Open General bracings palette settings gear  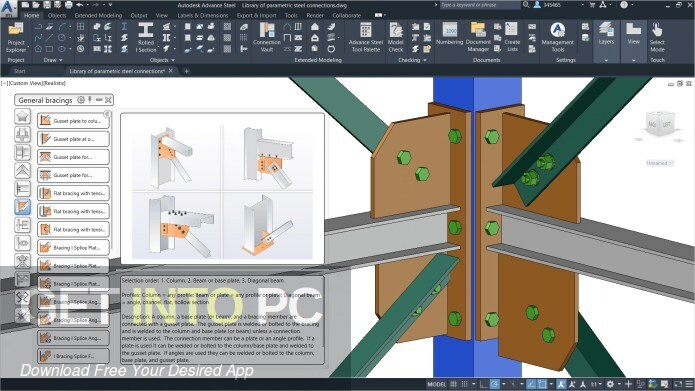pos(81,100)
